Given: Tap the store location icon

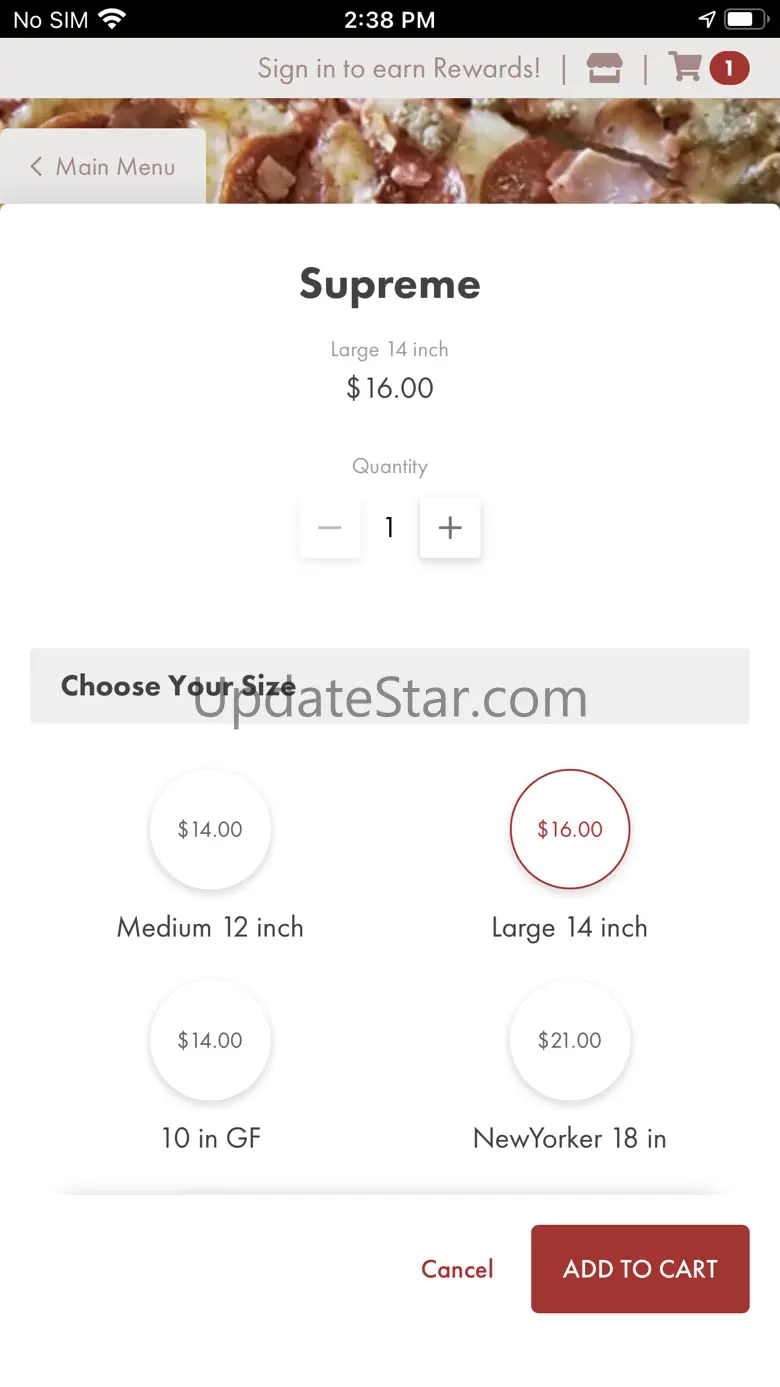Looking at the screenshot, I should (x=604, y=68).
